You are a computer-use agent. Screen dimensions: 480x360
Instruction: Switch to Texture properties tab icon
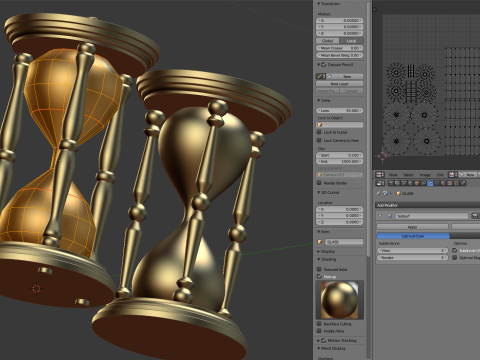[x=450, y=183]
